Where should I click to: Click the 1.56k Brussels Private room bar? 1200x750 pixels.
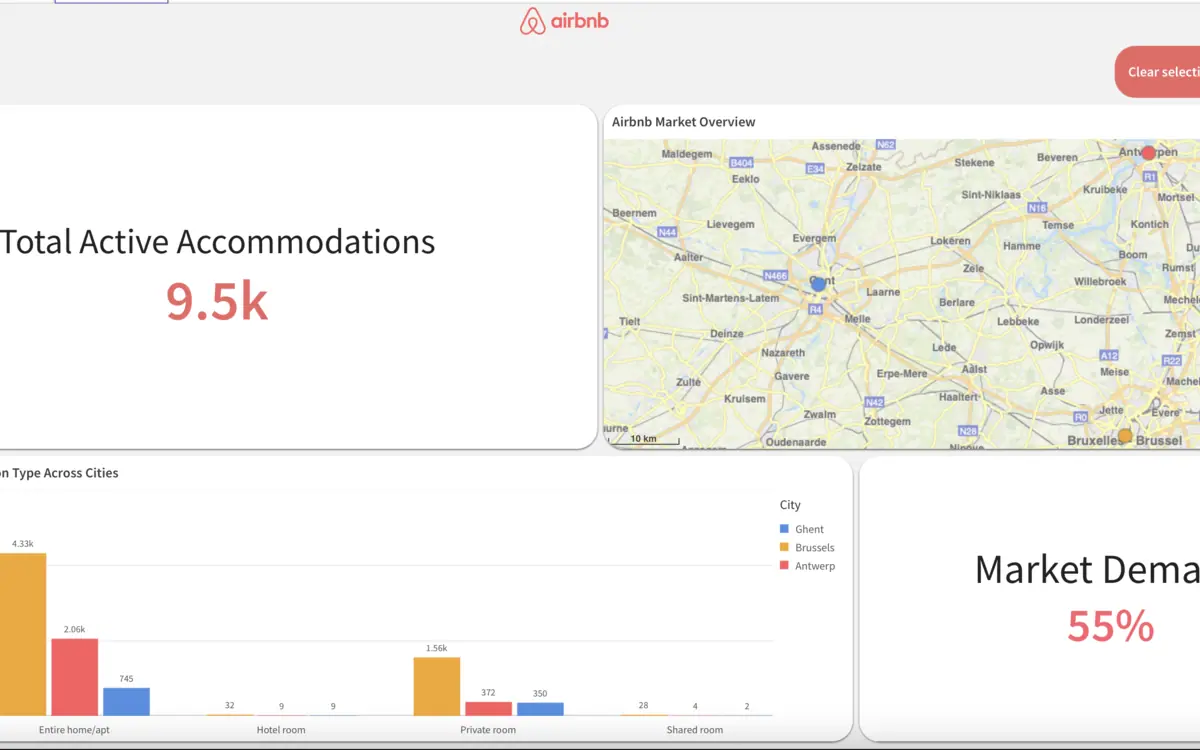coord(437,686)
